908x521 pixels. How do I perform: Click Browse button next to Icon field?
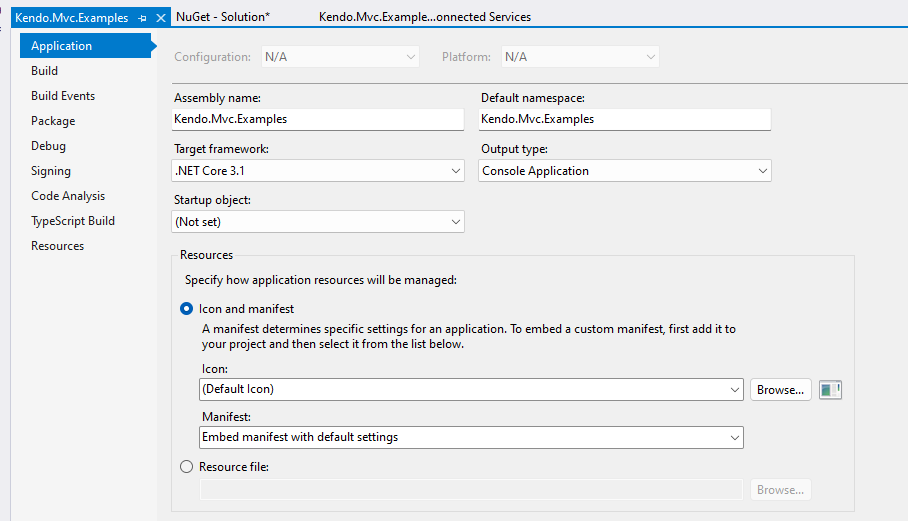click(x=780, y=390)
